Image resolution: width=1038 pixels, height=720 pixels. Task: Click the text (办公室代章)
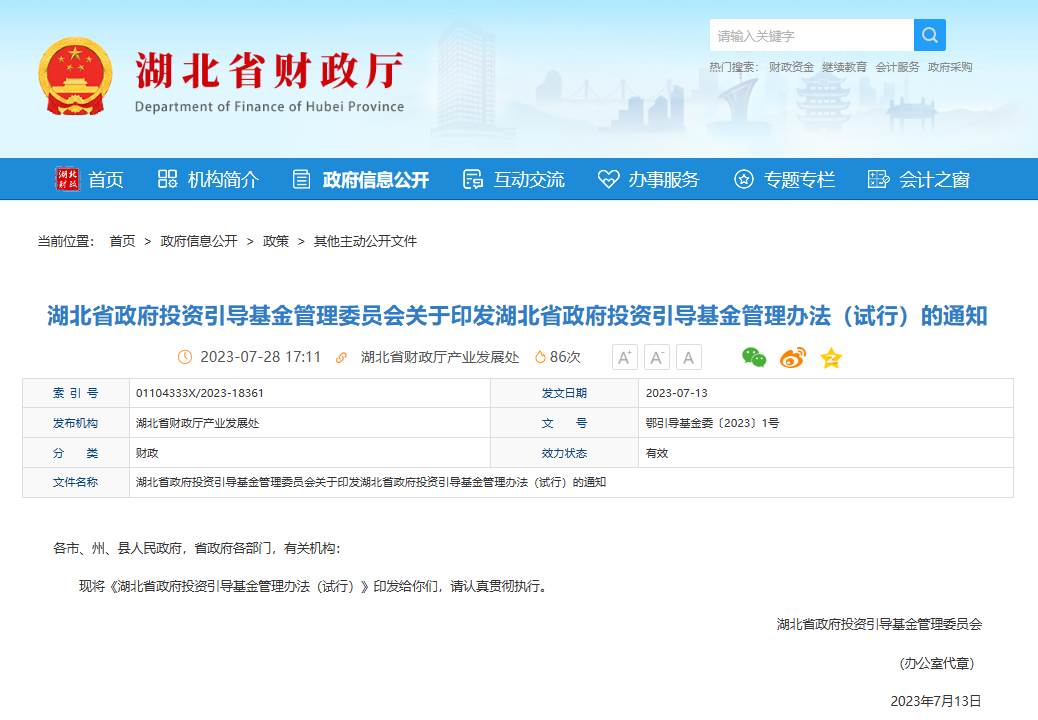coord(937,663)
